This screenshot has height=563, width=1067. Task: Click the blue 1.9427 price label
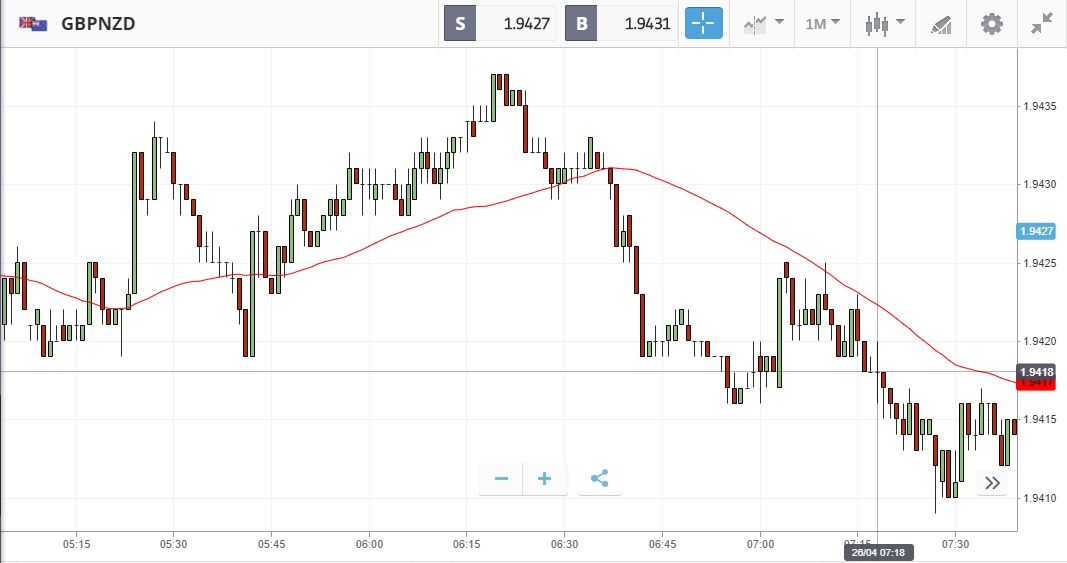pos(1037,231)
